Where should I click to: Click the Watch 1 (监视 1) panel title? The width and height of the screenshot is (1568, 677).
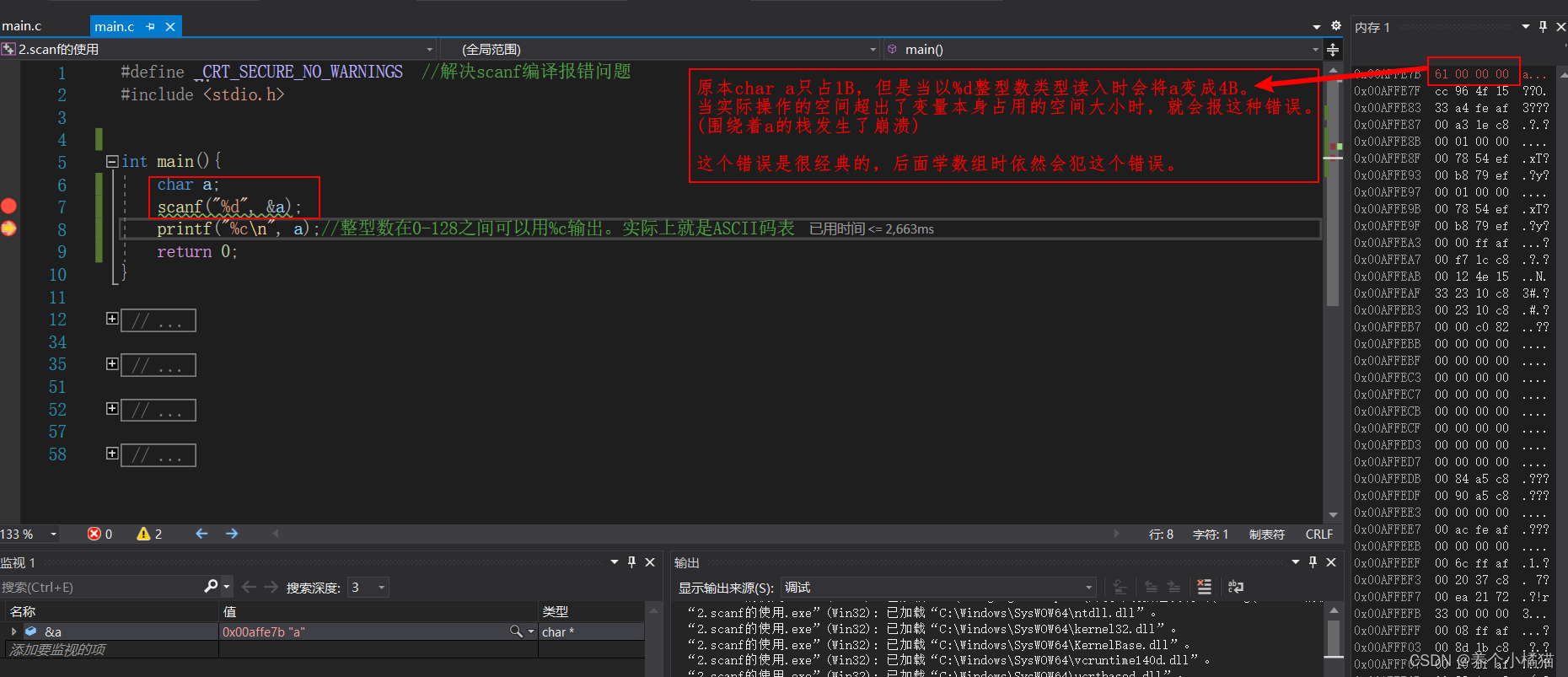coord(18,562)
